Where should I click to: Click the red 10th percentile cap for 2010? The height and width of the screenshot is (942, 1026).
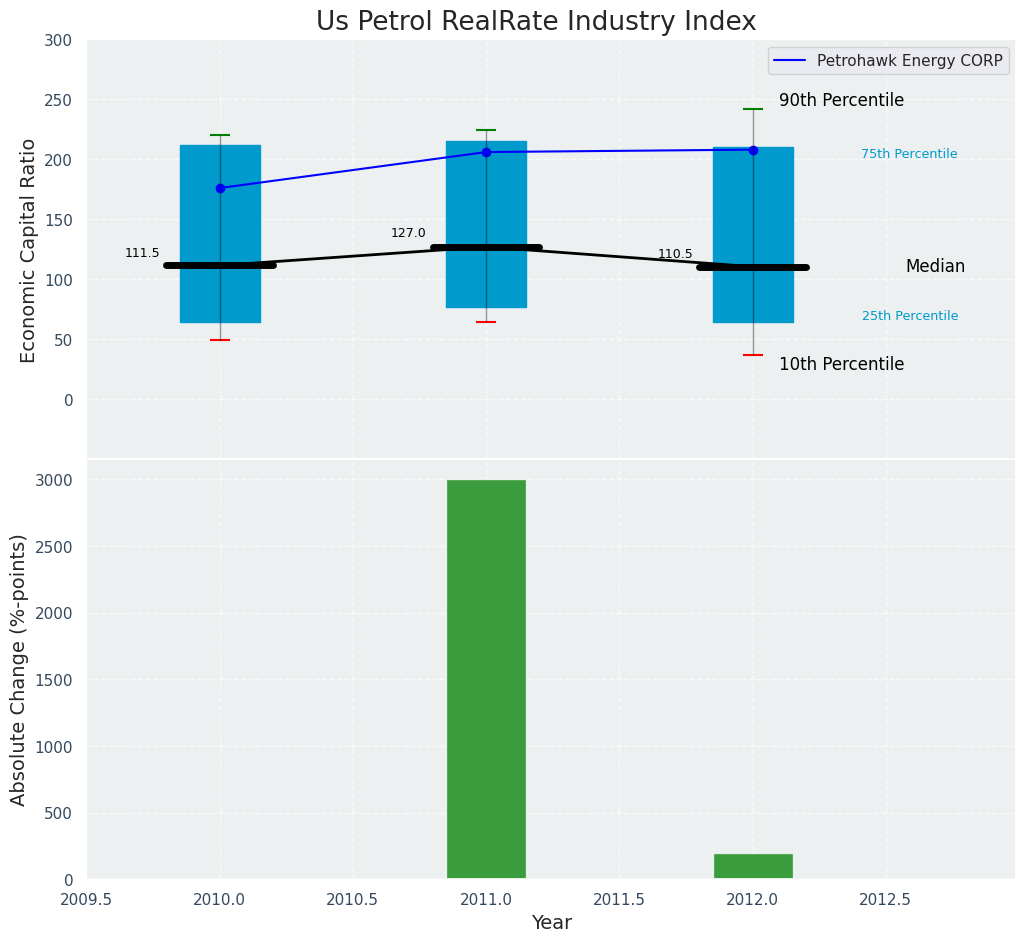[x=220, y=340]
